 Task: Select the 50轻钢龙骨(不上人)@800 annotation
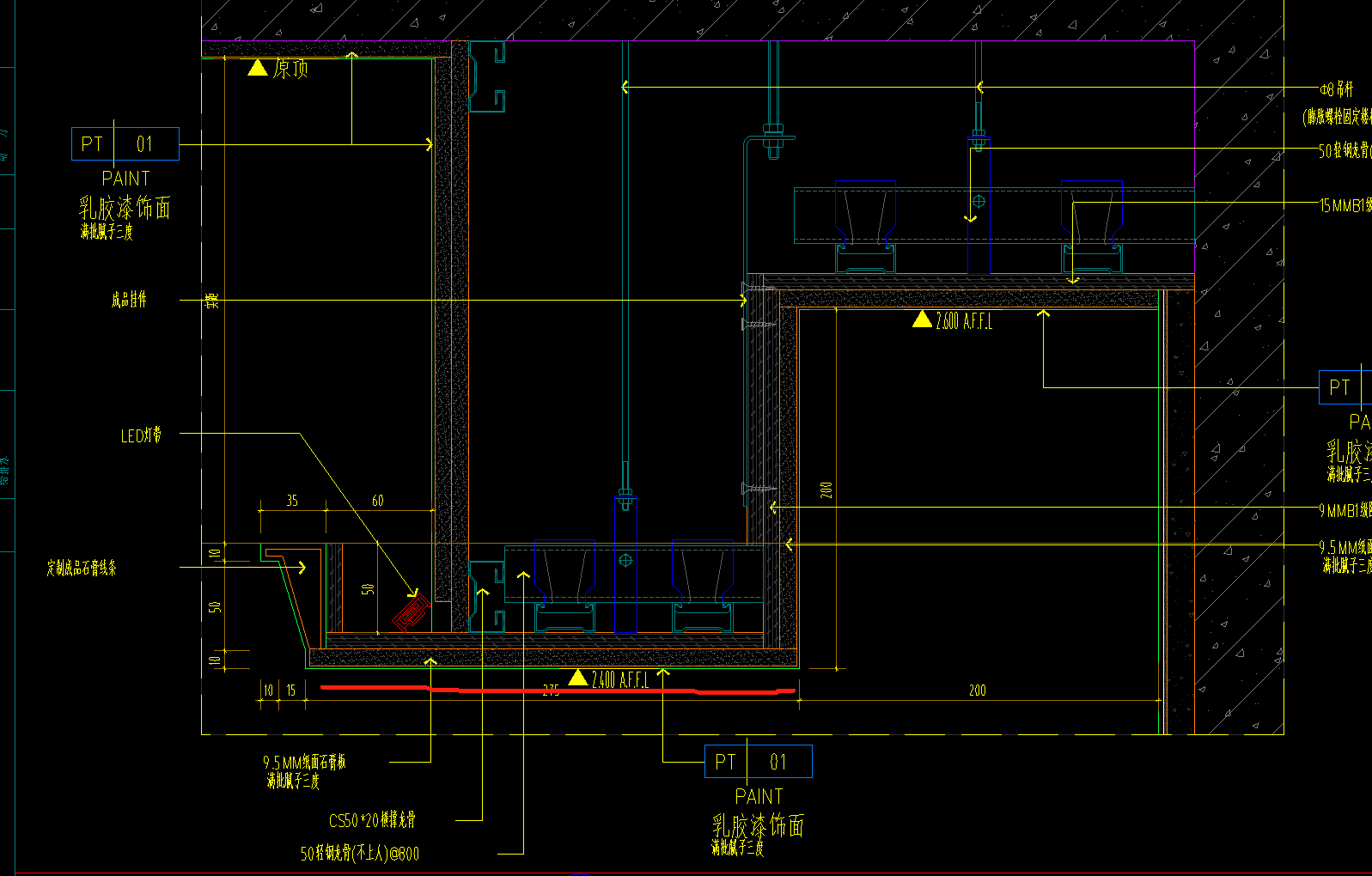click(x=360, y=854)
